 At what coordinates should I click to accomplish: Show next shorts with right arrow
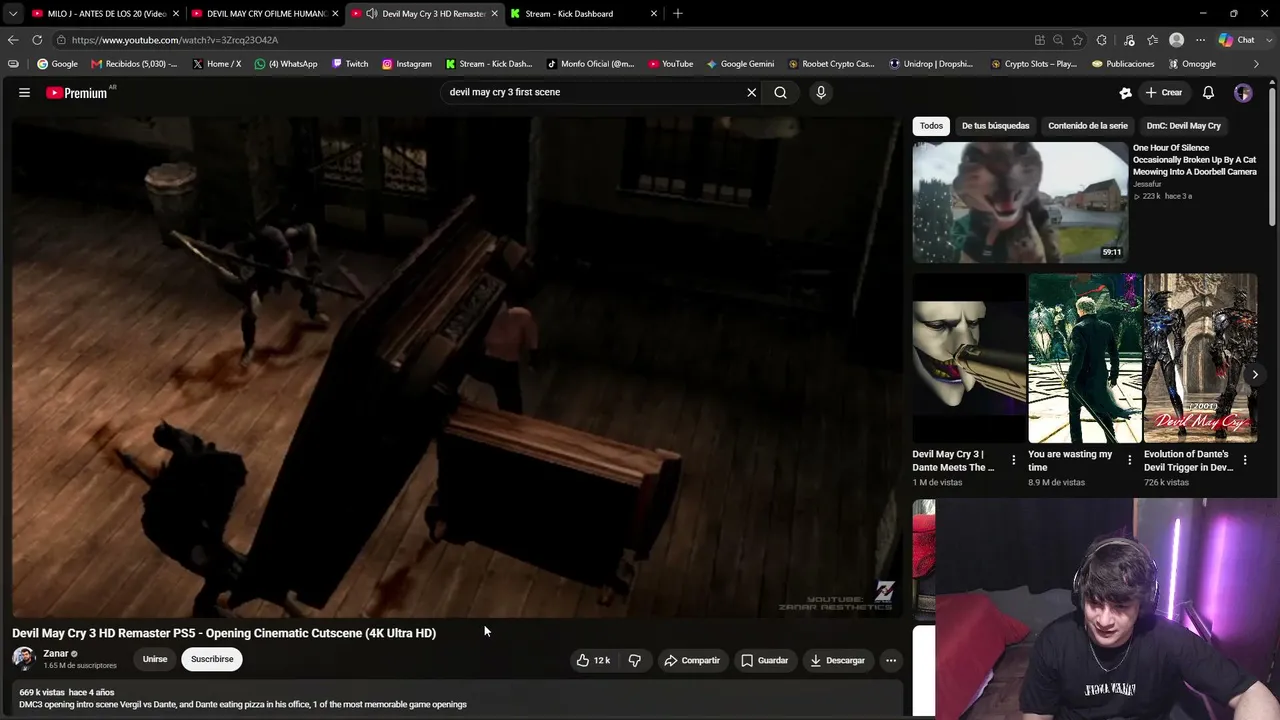coord(1255,375)
